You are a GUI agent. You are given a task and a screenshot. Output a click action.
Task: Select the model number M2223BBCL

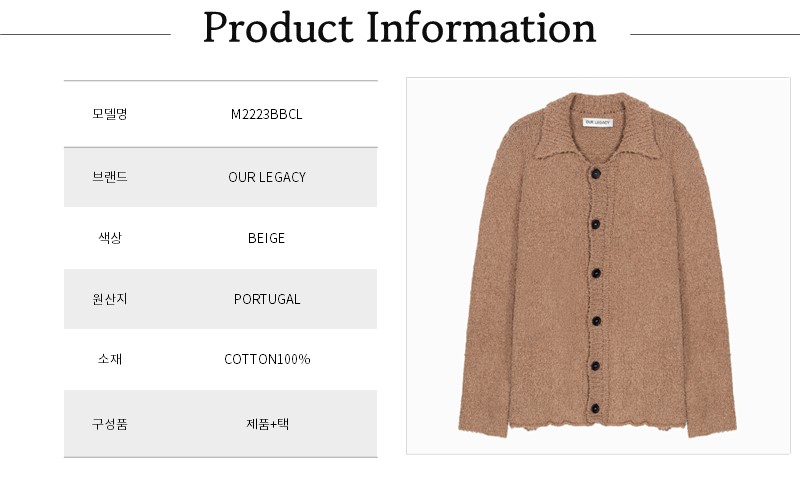[266, 114]
